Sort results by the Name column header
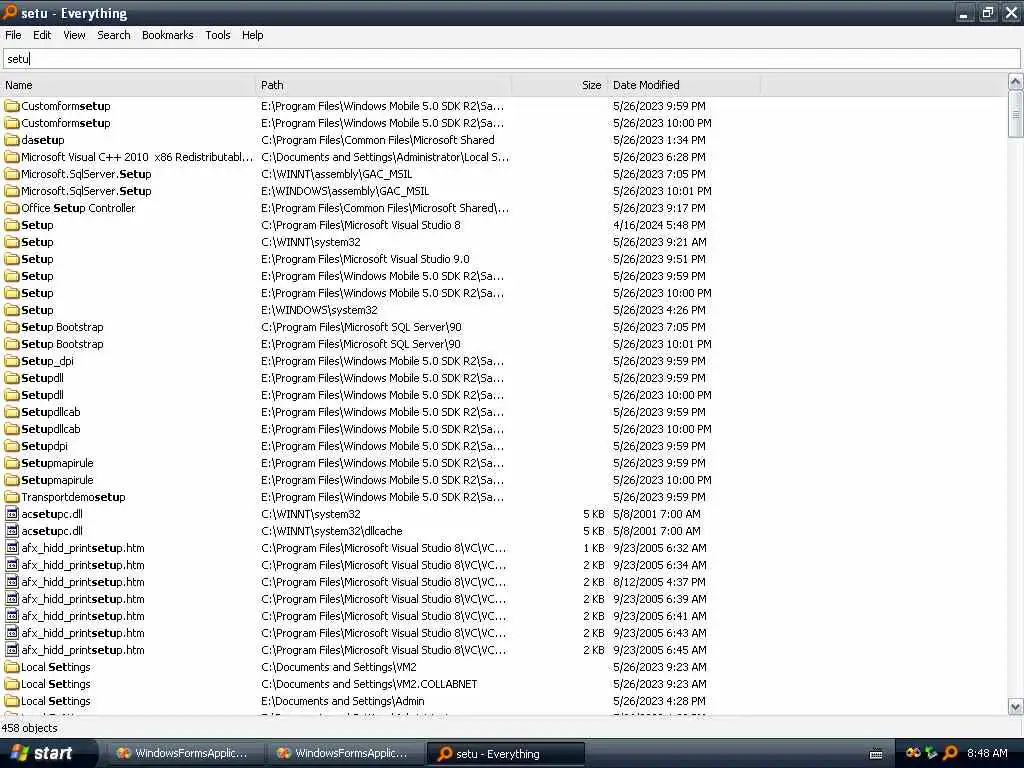The width and height of the screenshot is (1024, 768). point(128,85)
